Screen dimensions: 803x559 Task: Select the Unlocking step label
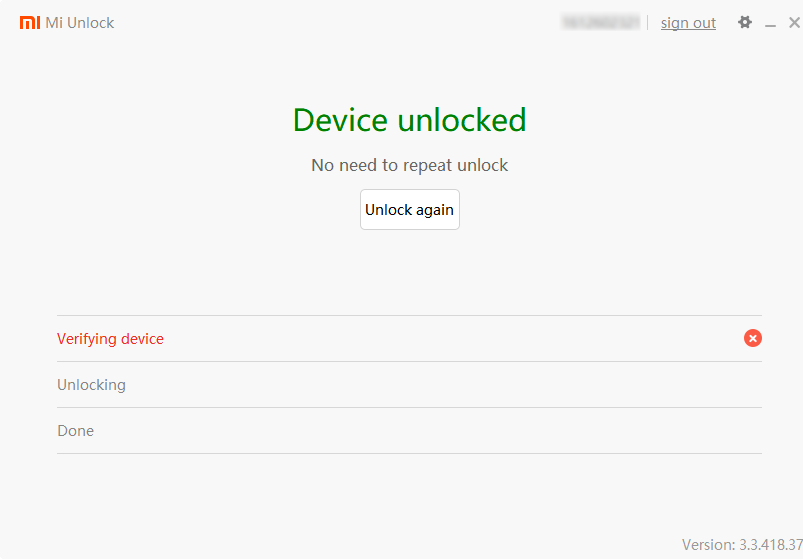(x=91, y=385)
